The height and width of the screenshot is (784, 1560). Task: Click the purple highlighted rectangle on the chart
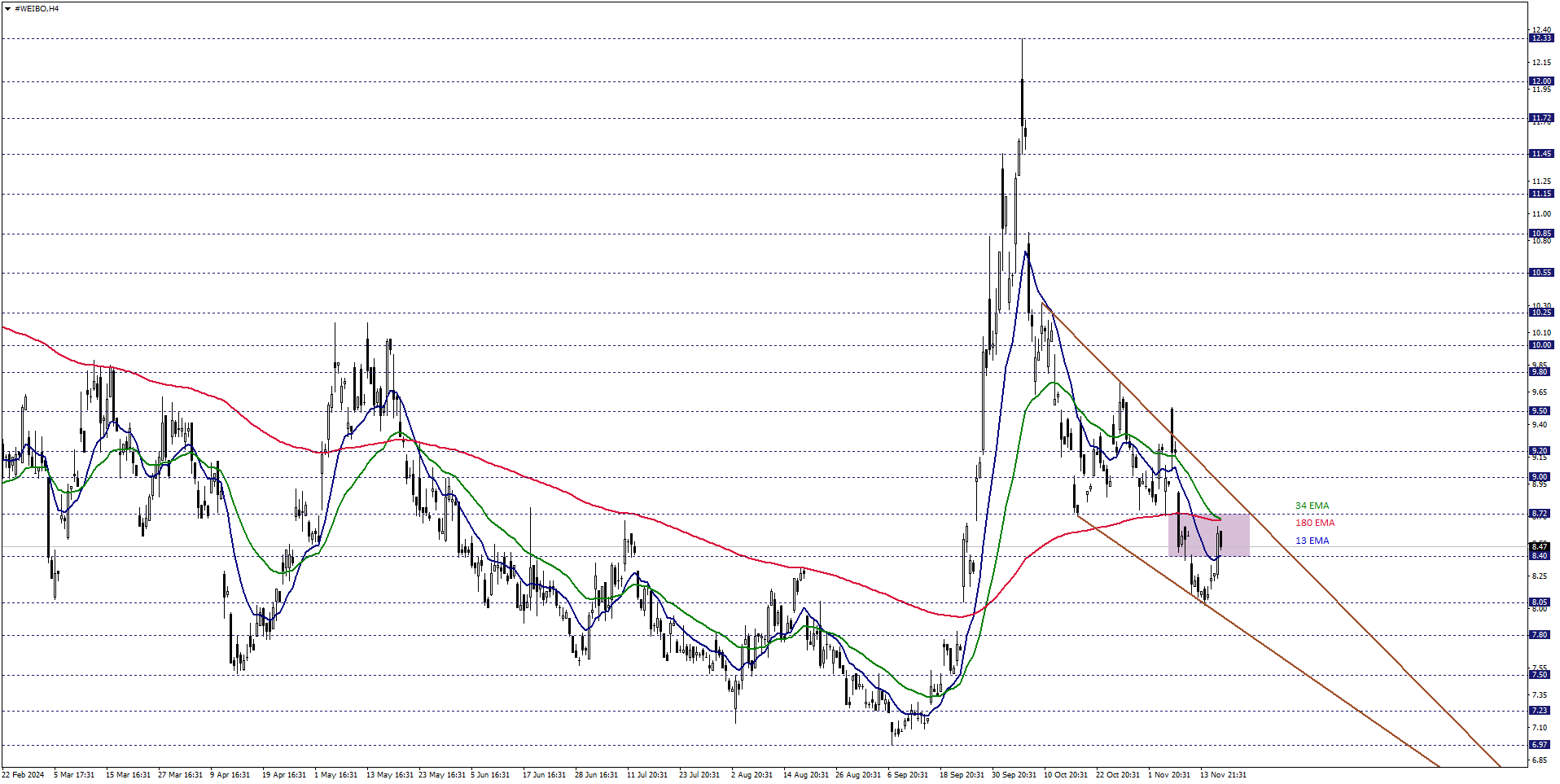point(1208,535)
